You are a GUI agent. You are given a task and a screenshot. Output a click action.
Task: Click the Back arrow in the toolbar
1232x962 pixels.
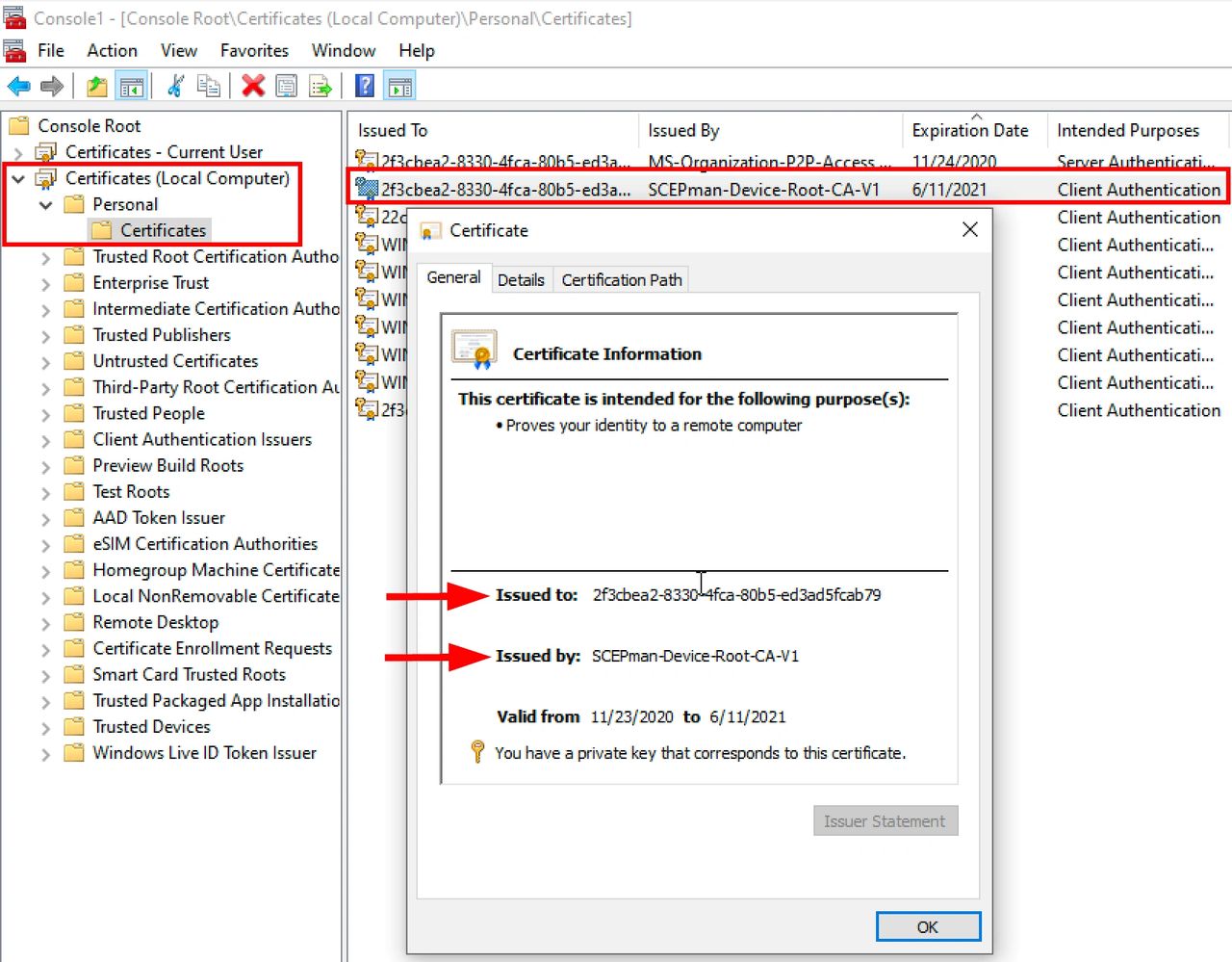(x=18, y=87)
